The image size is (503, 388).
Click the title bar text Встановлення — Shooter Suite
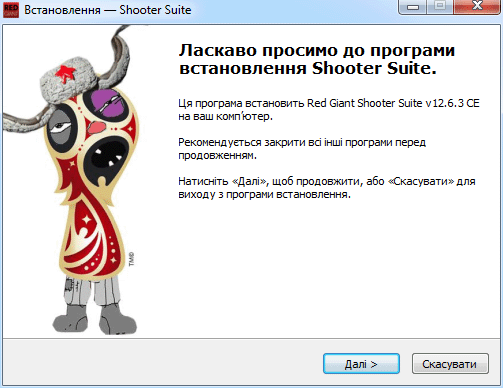(x=108, y=10)
